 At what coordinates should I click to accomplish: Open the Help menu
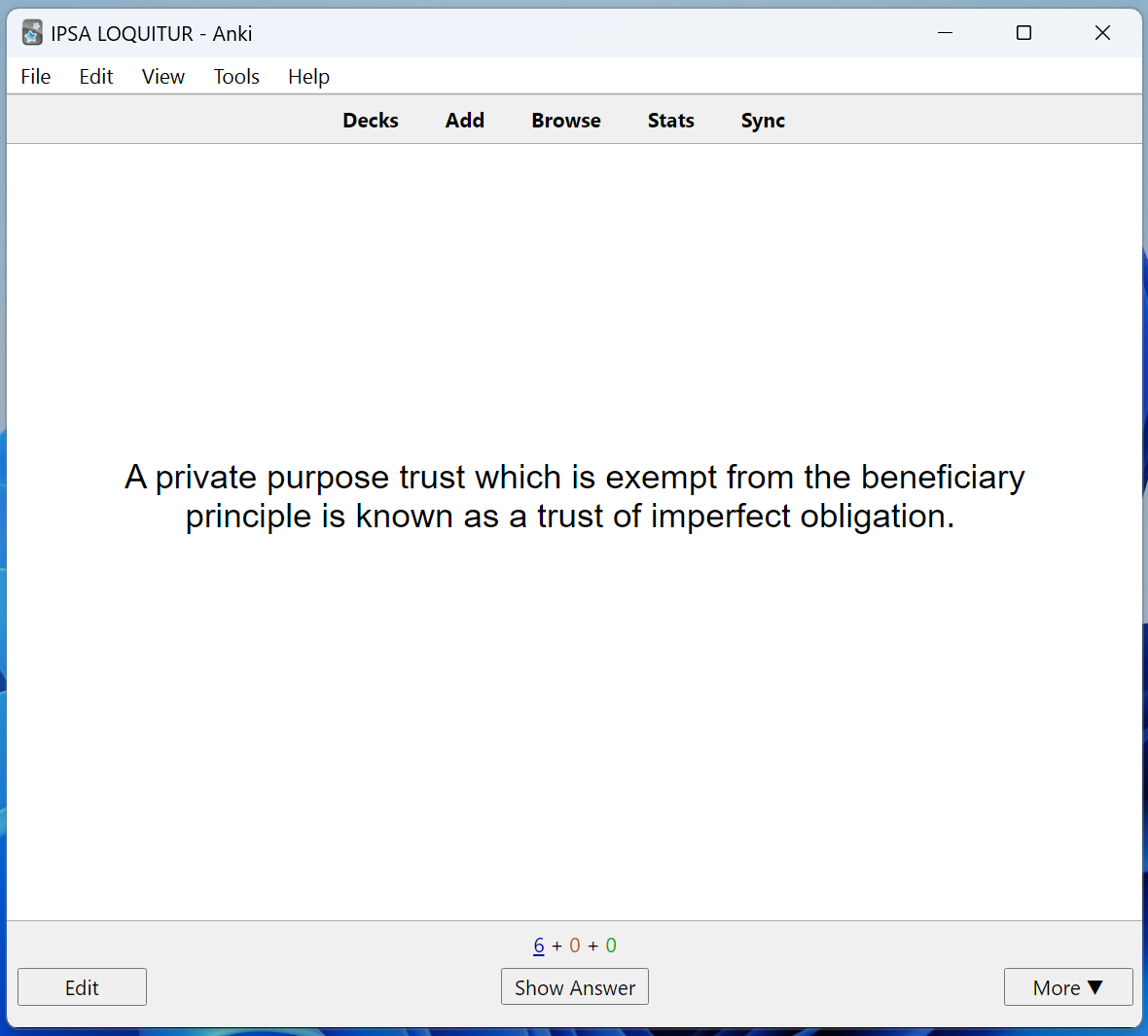(308, 76)
